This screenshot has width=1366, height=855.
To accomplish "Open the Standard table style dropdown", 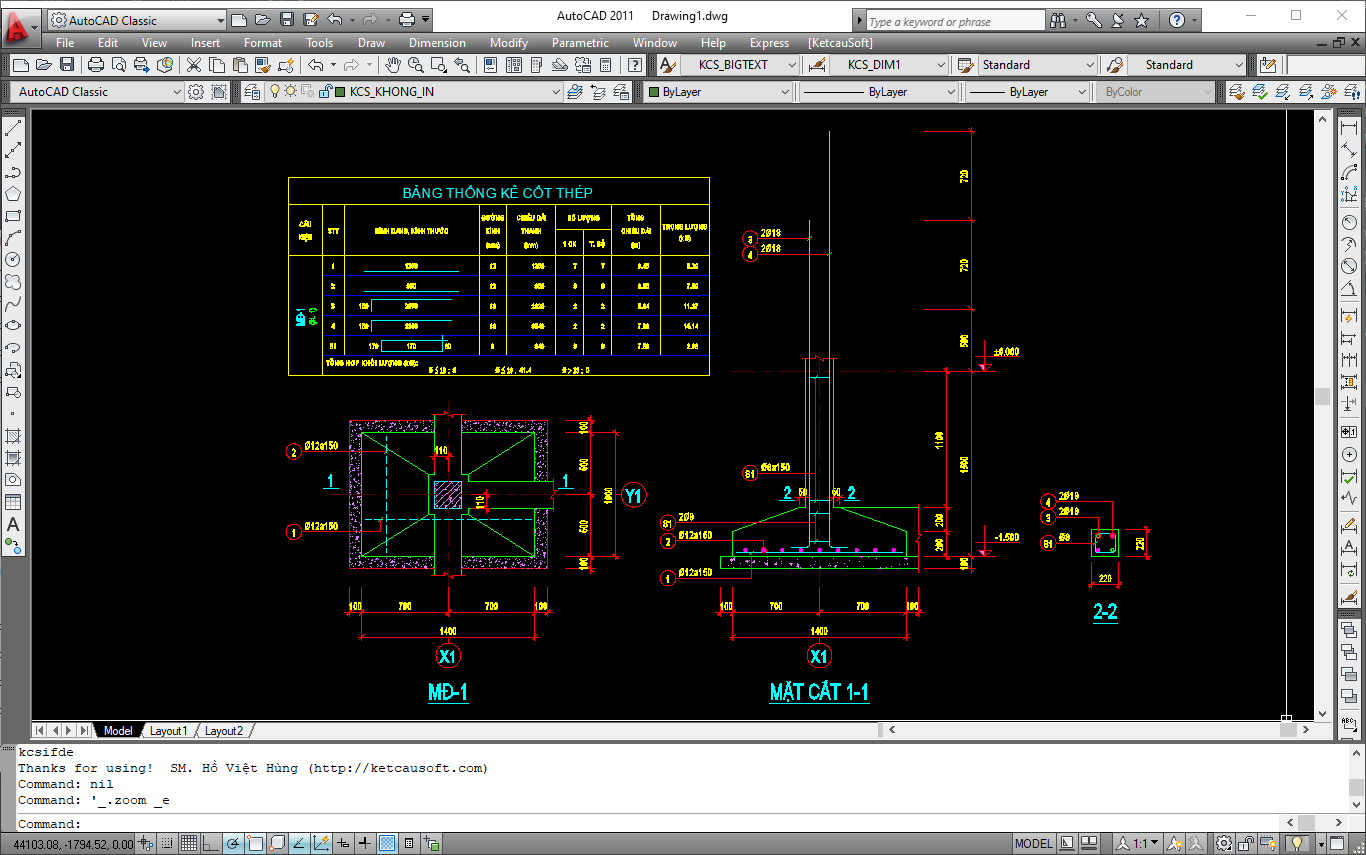I will (x=1037, y=65).
